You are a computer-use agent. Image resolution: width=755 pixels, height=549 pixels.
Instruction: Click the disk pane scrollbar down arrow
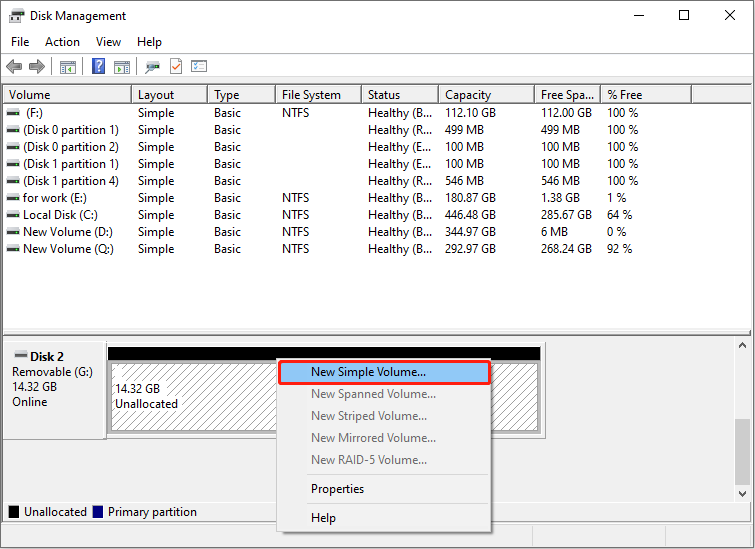[x=742, y=494]
